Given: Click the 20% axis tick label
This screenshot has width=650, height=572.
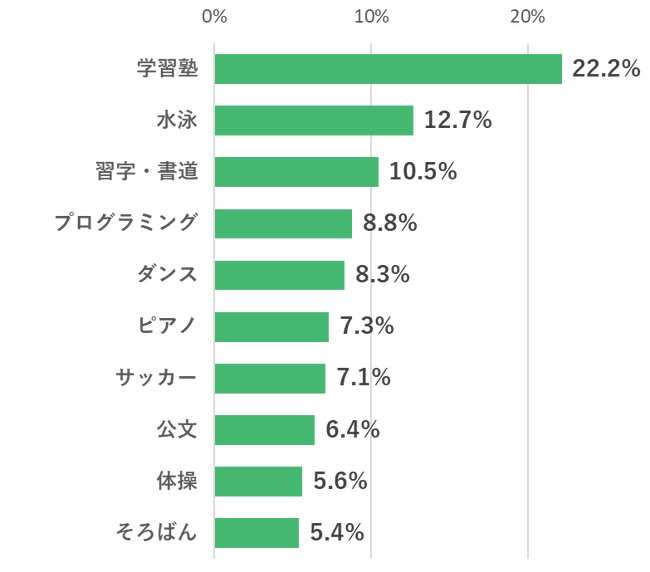Looking at the screenshot, I should (528, 17).
